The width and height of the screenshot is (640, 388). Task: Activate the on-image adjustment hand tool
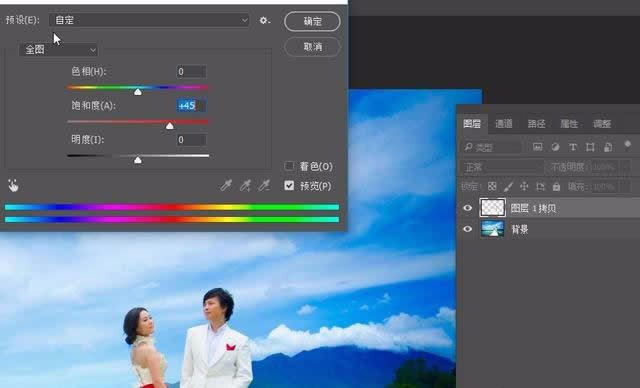point(13,185)
